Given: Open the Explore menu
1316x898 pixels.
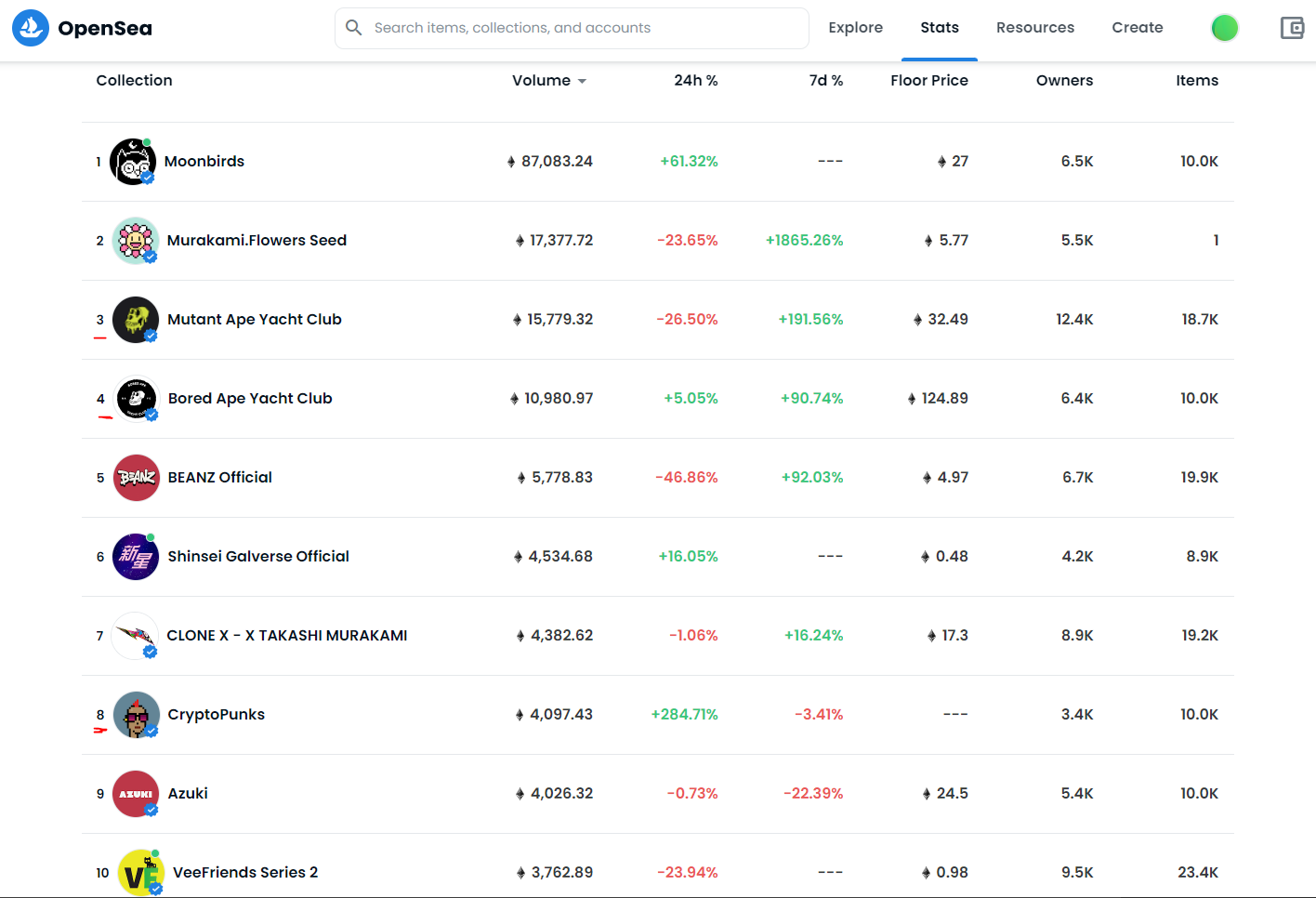Looking at the screenshot, I should [x=856, y=28].
